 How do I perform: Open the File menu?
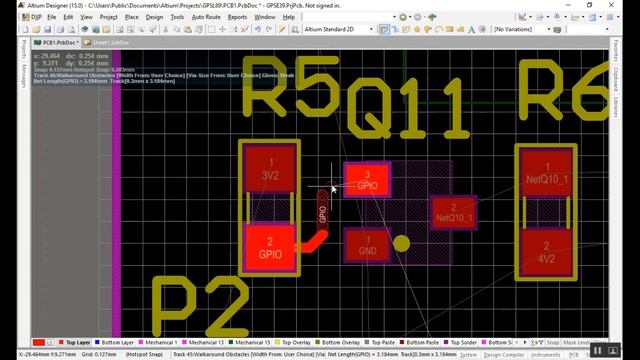click(51, 17)
